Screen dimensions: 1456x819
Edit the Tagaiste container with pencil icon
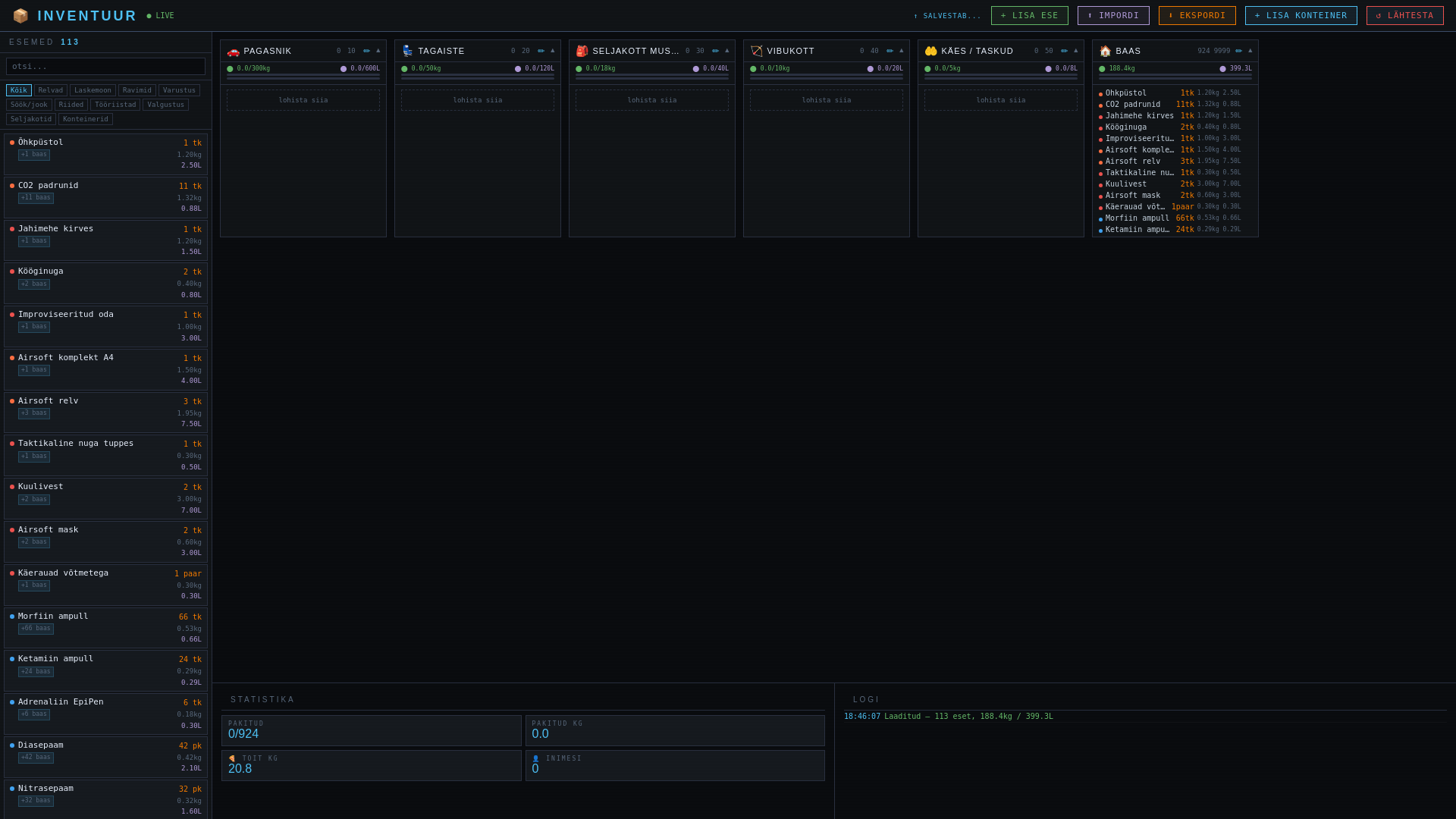(x=541, y=51)
